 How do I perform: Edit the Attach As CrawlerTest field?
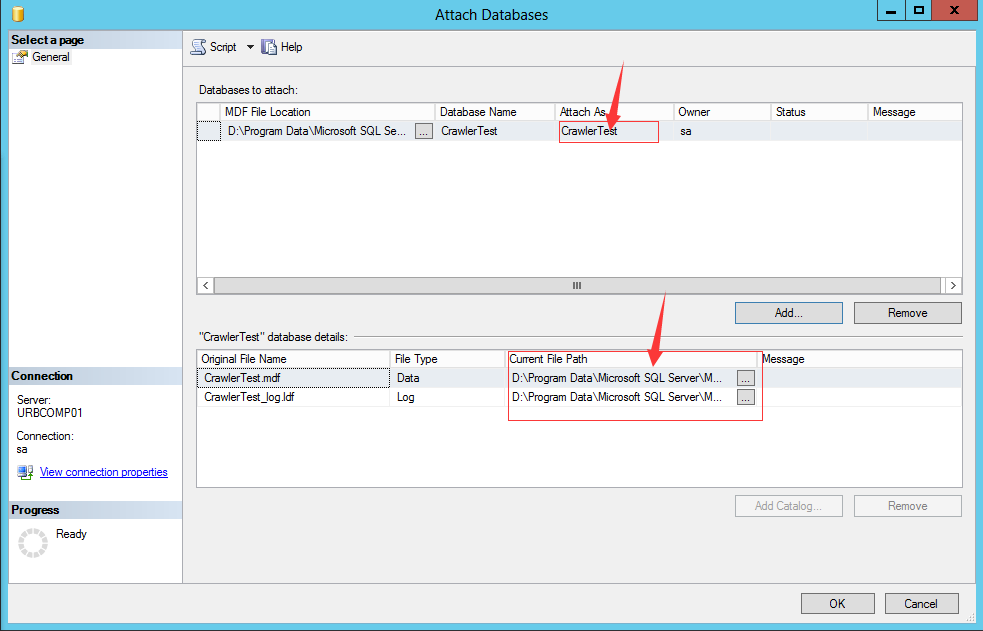[x=608, y=131]
